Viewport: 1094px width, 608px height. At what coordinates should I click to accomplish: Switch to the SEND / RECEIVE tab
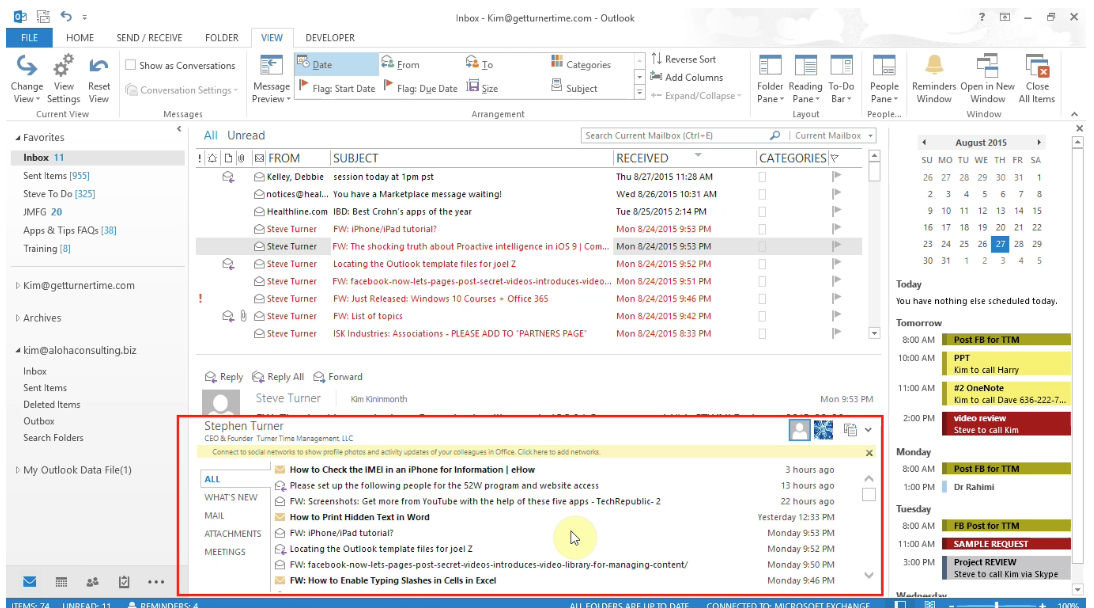pos(149,38)
